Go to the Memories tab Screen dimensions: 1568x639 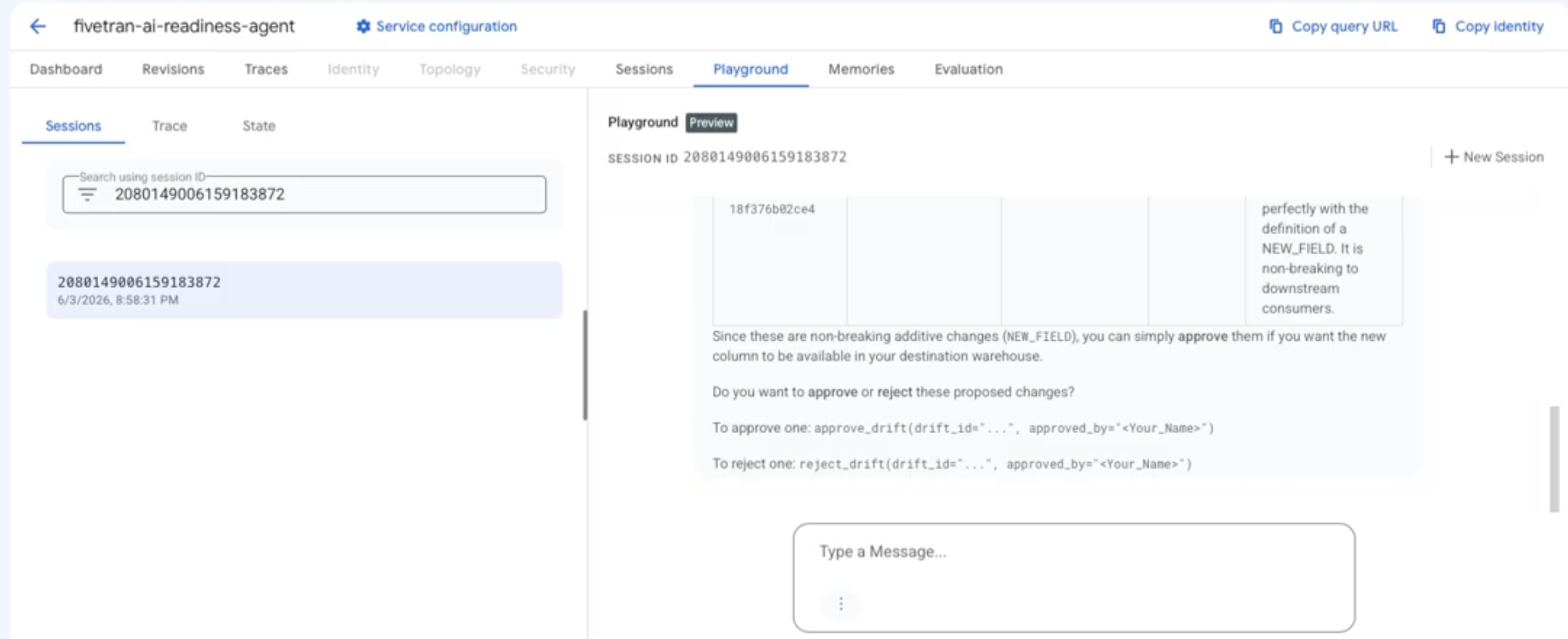tap(861, 69)
